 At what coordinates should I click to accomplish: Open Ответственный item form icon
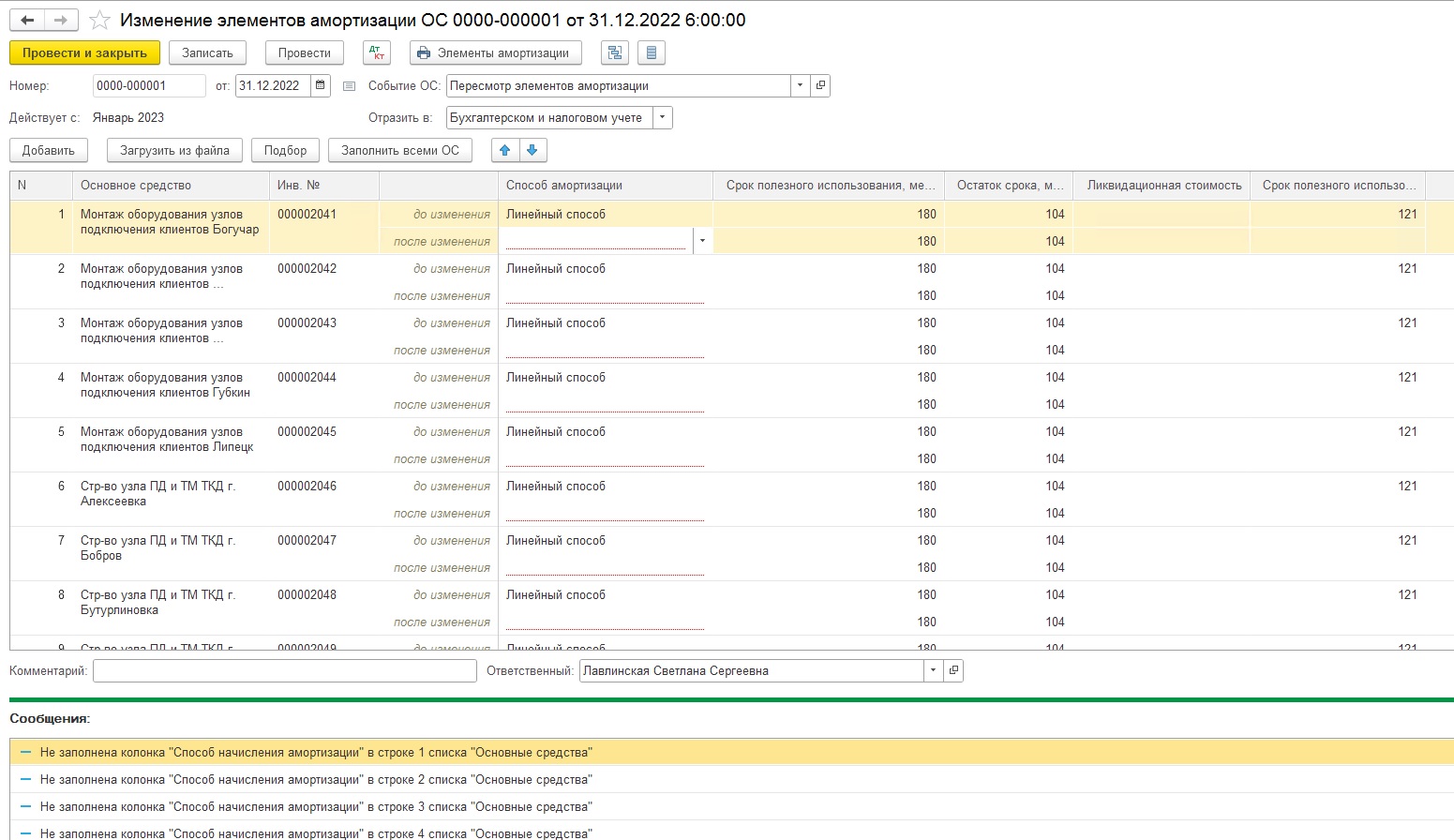[x=953, y=670]
